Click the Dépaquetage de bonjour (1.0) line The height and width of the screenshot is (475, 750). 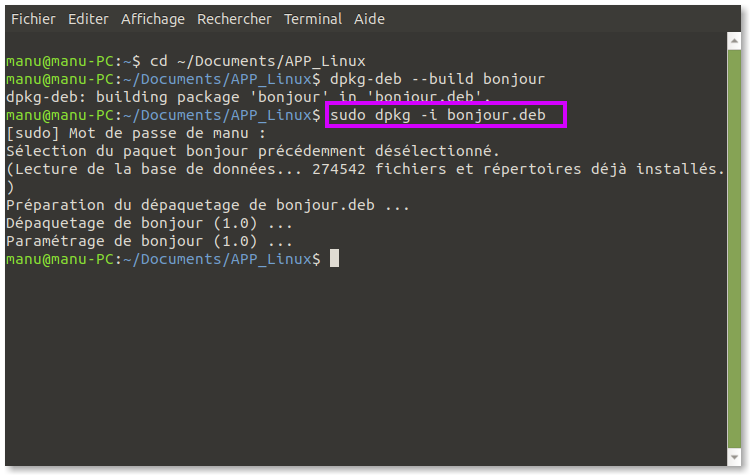pos(149,223)
